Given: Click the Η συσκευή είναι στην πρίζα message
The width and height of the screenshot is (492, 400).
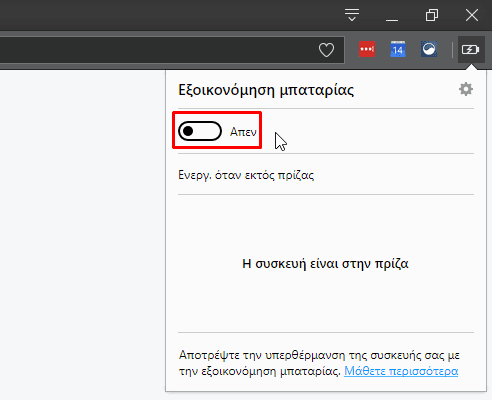Looking at the screenshot, I should pyautogui.click(x=325, y=264).
